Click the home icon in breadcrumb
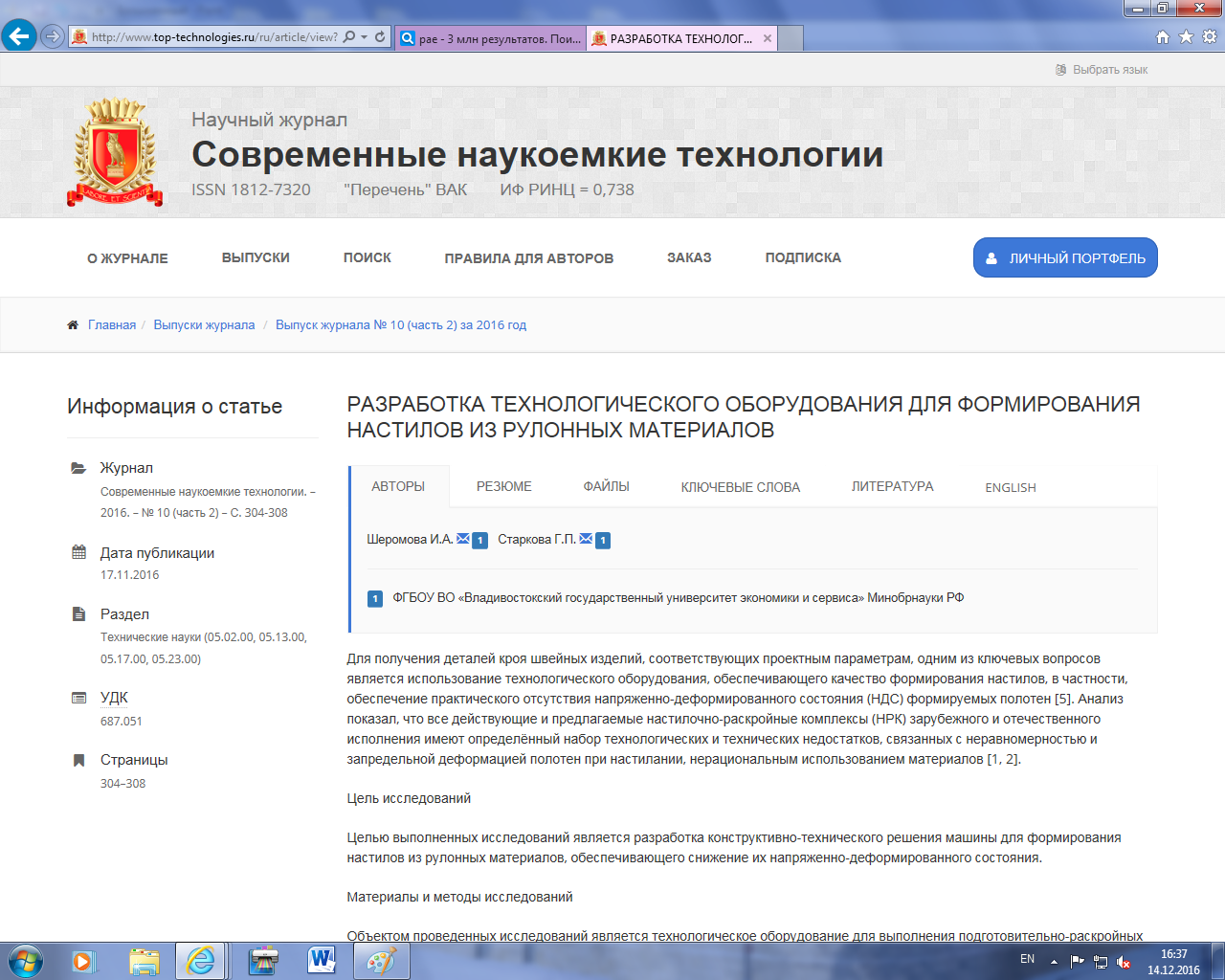This screenshot has width=1225, height=980. click(73, 325)
